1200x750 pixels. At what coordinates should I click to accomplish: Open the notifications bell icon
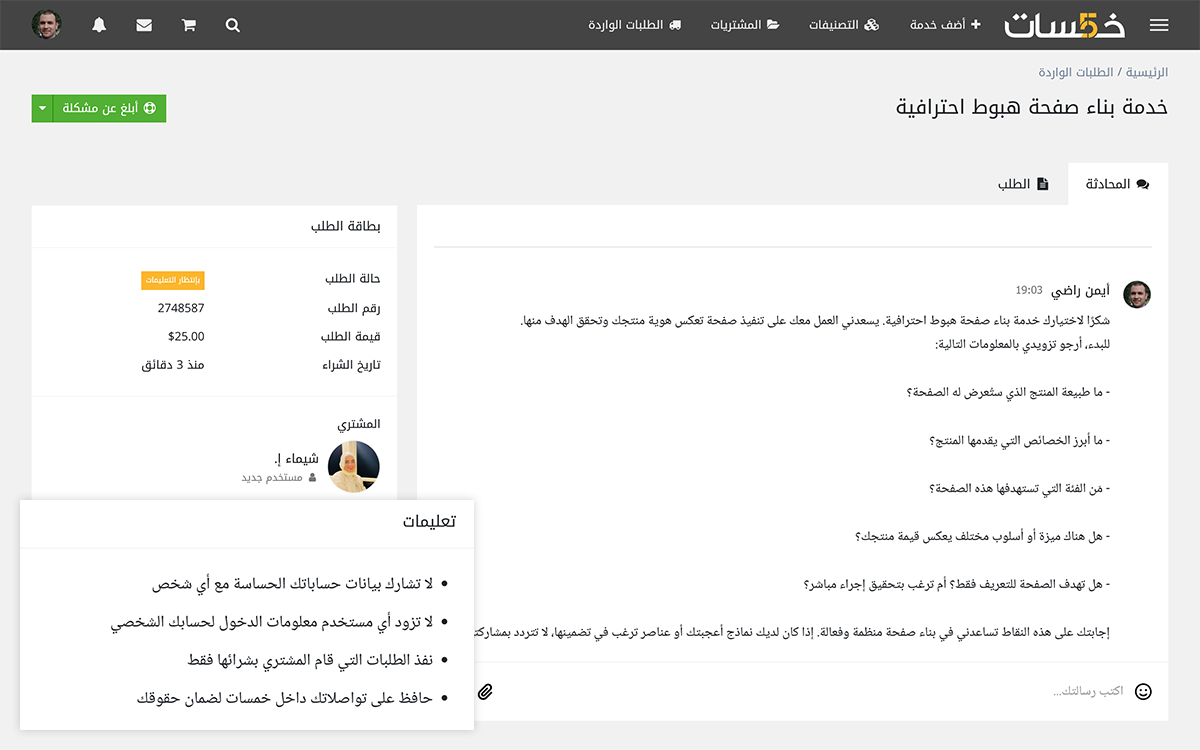click(x=99, y=25)
